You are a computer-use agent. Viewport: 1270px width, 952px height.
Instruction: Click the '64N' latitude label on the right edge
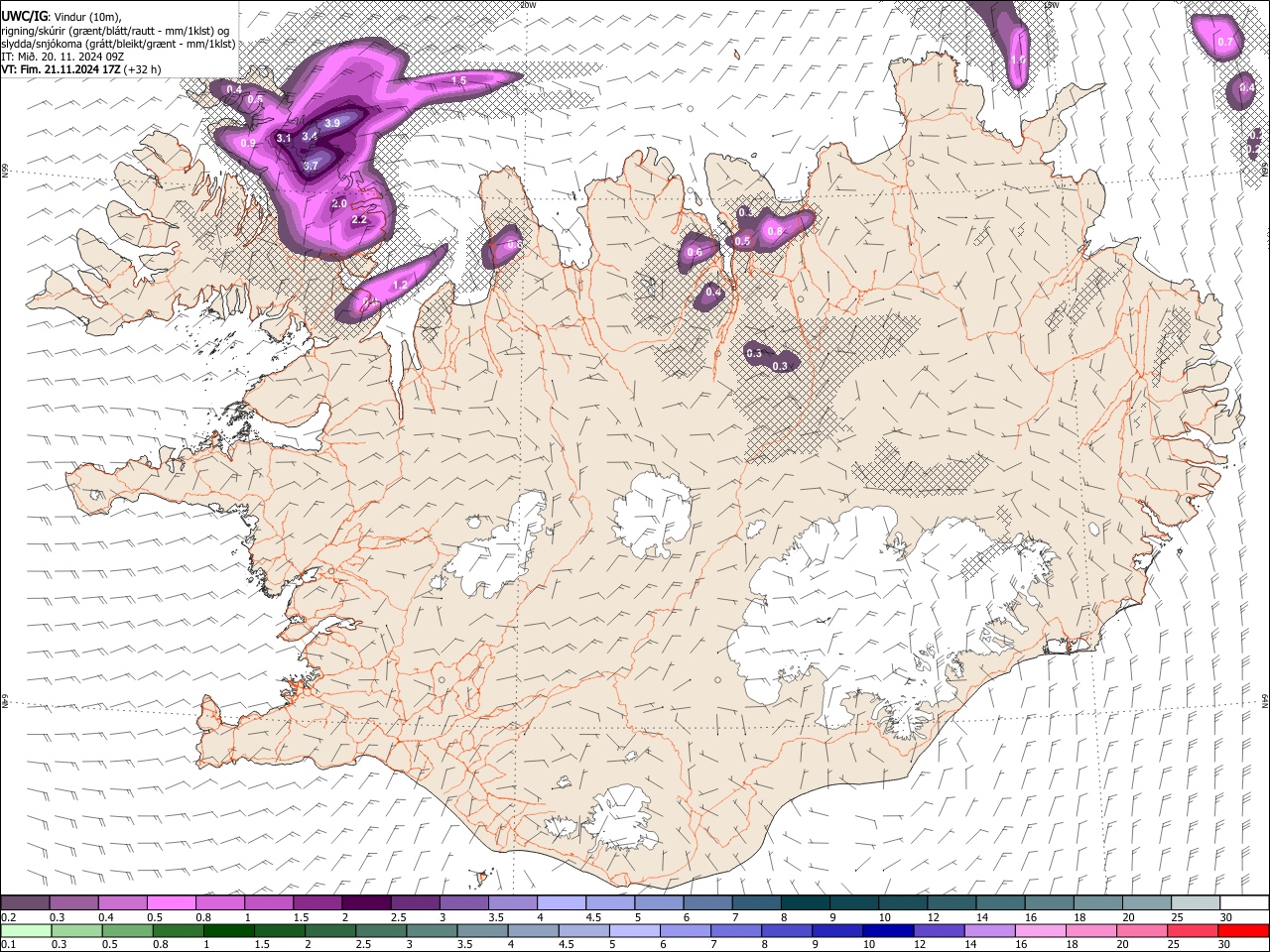pos(1265,700)
